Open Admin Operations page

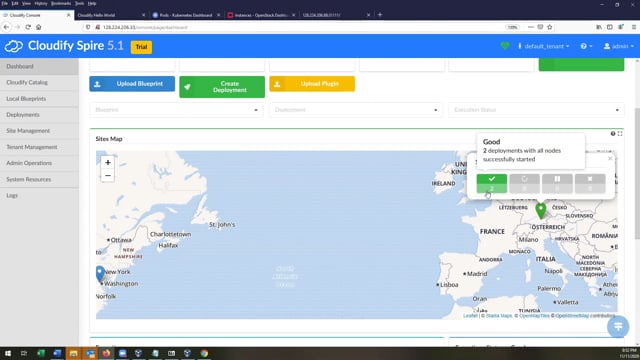coord(39,163)
